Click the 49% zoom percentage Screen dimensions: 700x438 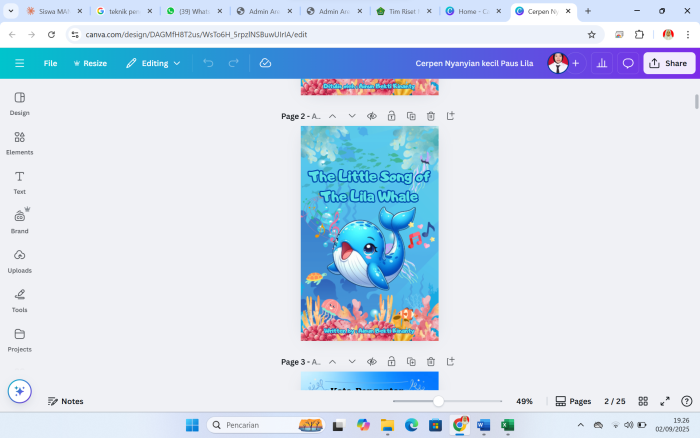[x=524, y=401]
